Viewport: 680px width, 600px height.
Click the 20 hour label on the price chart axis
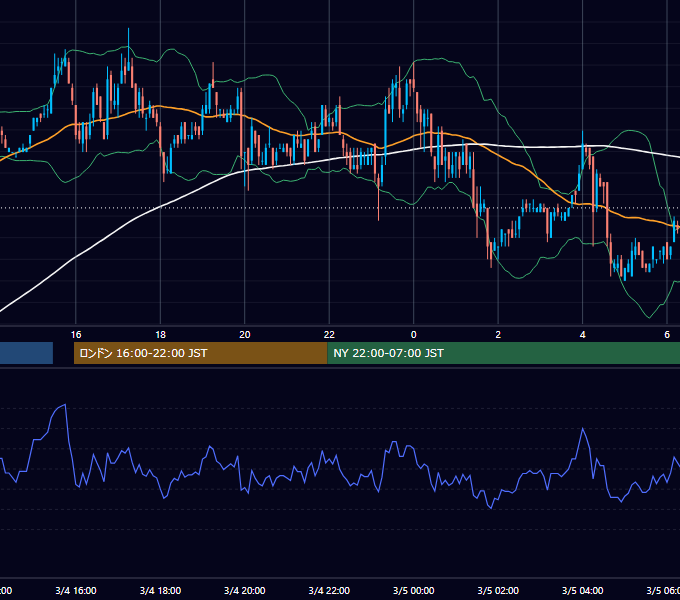(245, 334)
